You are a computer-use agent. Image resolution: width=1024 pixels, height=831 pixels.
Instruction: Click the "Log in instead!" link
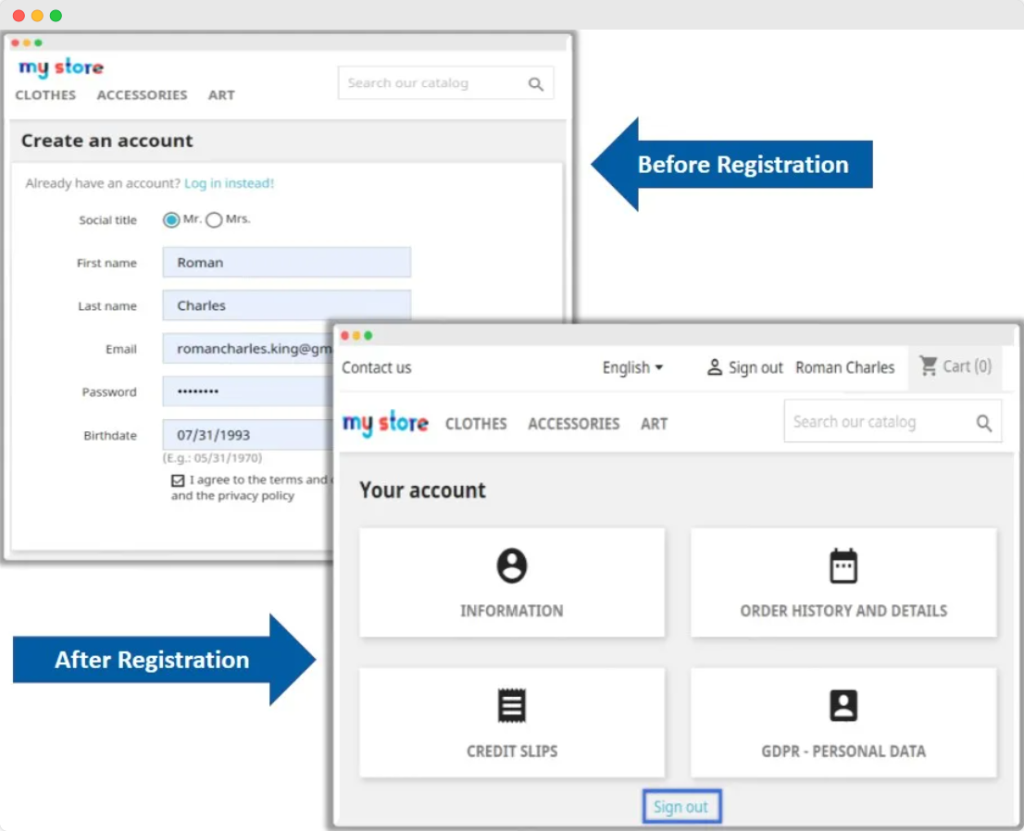(229, 183)
